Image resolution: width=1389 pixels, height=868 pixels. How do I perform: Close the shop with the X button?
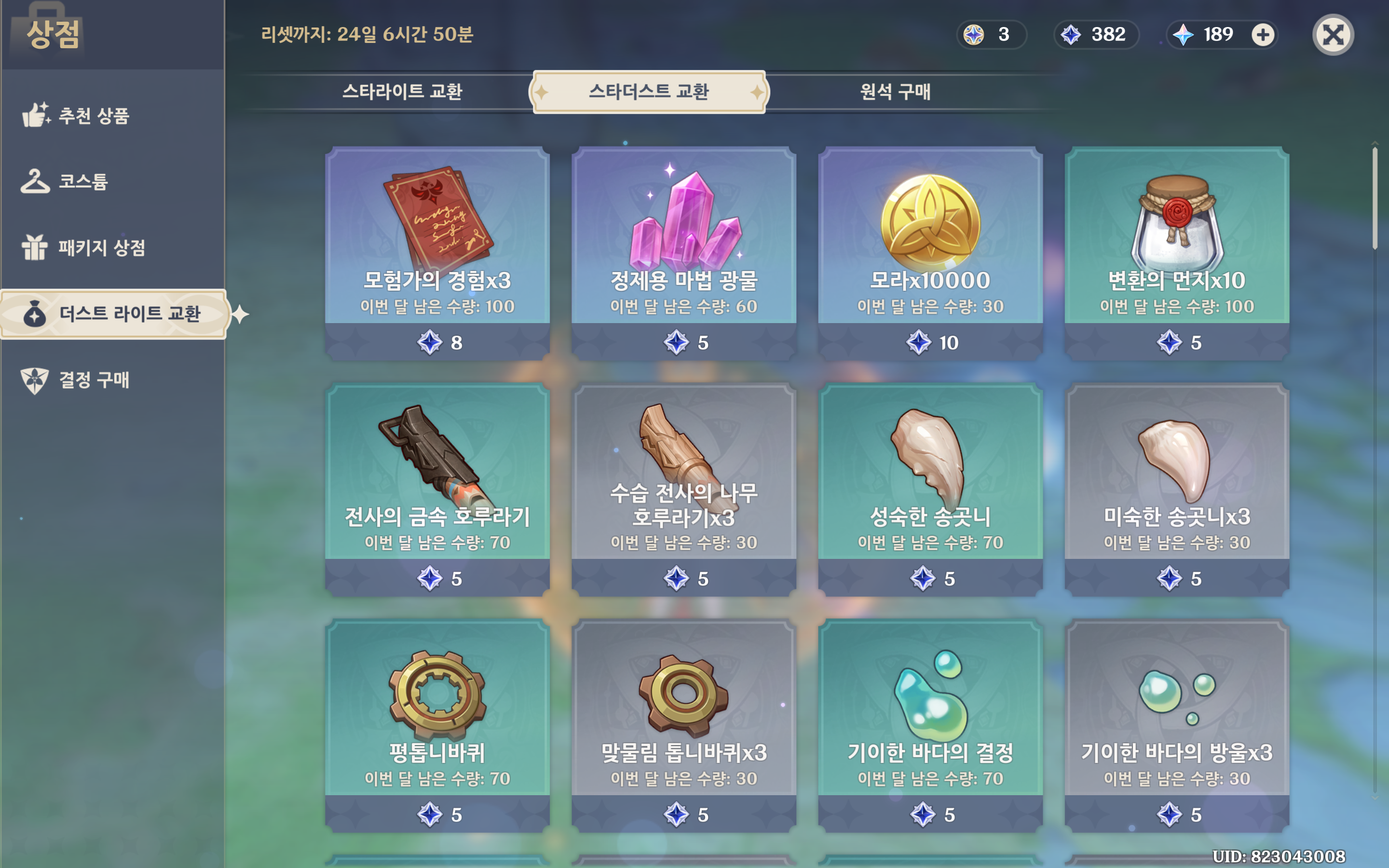point(1333,34)
